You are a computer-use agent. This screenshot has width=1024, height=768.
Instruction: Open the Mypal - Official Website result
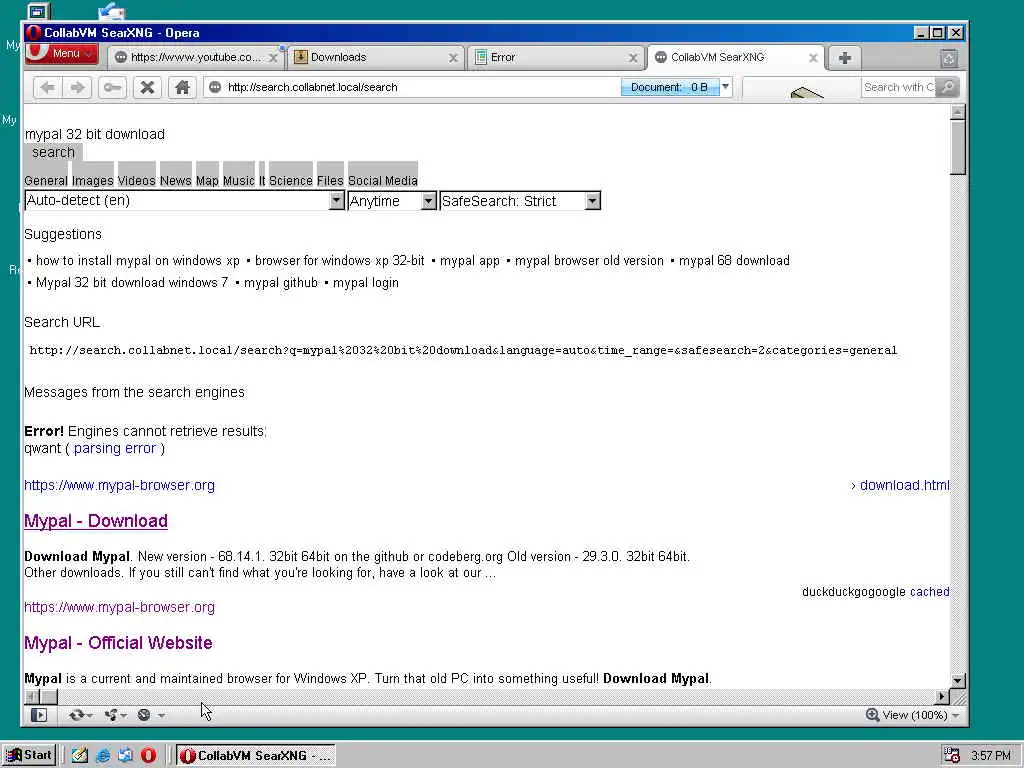pos(118,643)
